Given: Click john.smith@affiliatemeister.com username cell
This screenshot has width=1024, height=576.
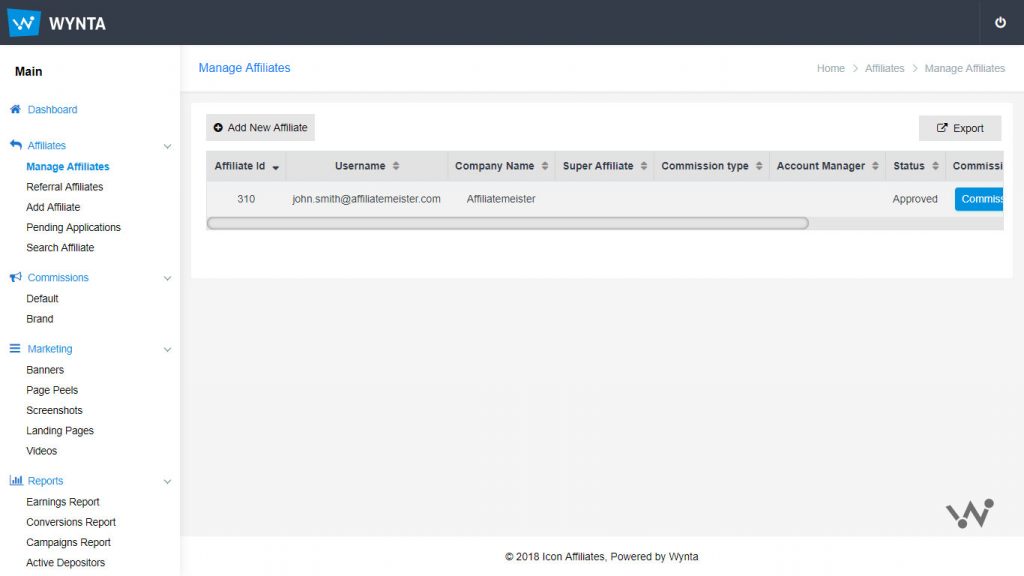Looking at the screenshot, I should click(366, 199).
